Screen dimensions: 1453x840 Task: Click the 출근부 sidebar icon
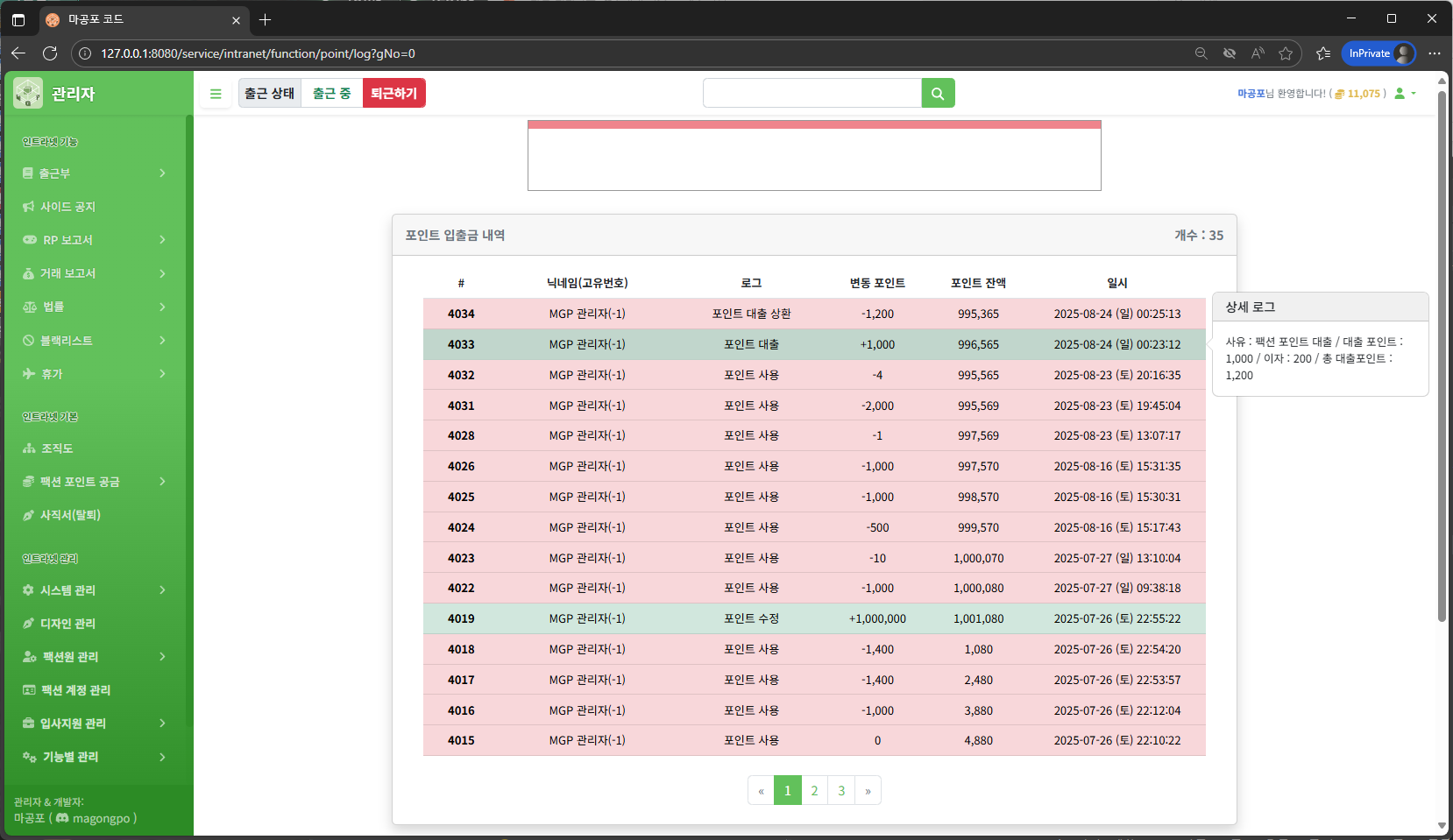28,173
